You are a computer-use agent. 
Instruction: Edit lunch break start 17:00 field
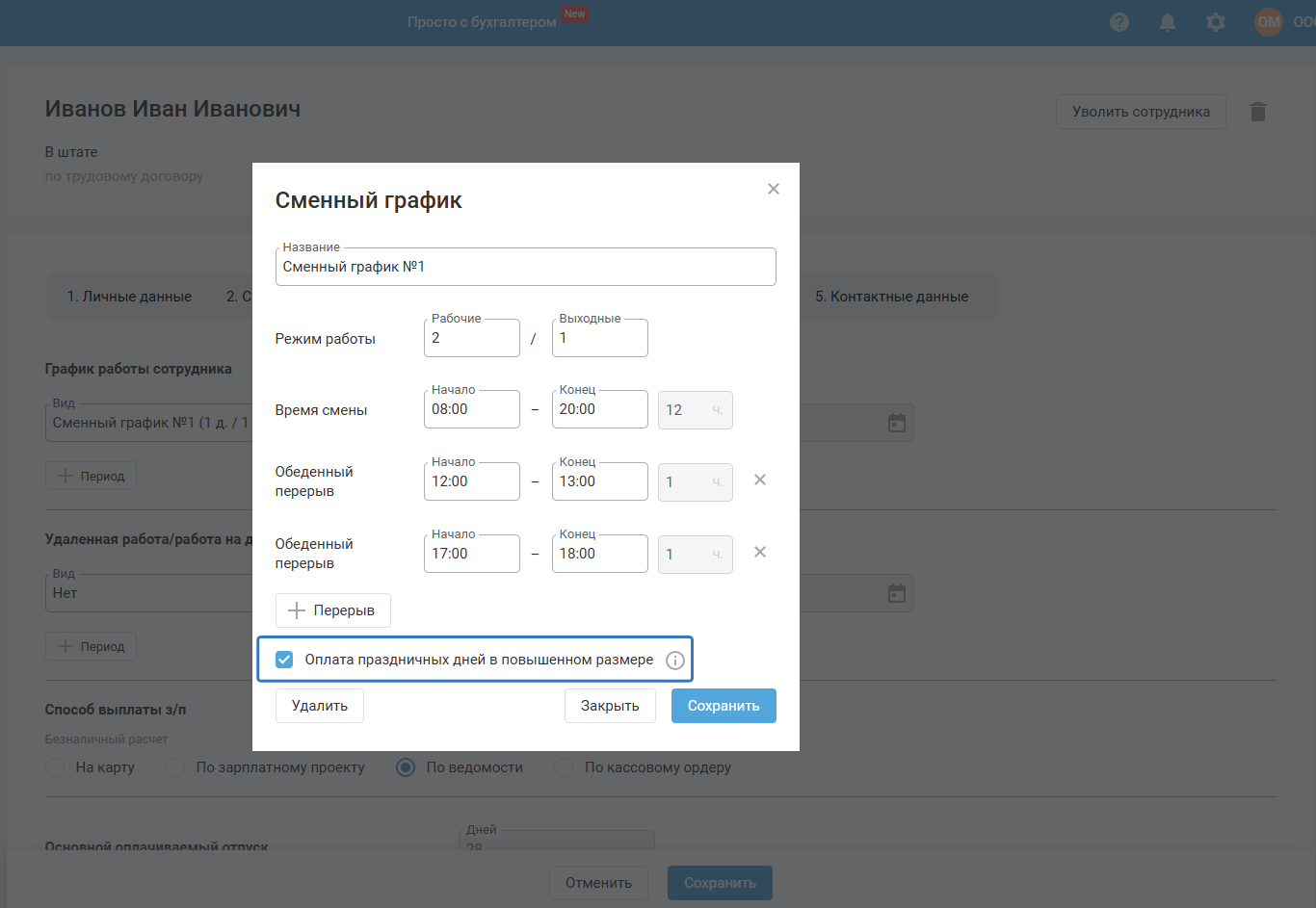[472, 554]
